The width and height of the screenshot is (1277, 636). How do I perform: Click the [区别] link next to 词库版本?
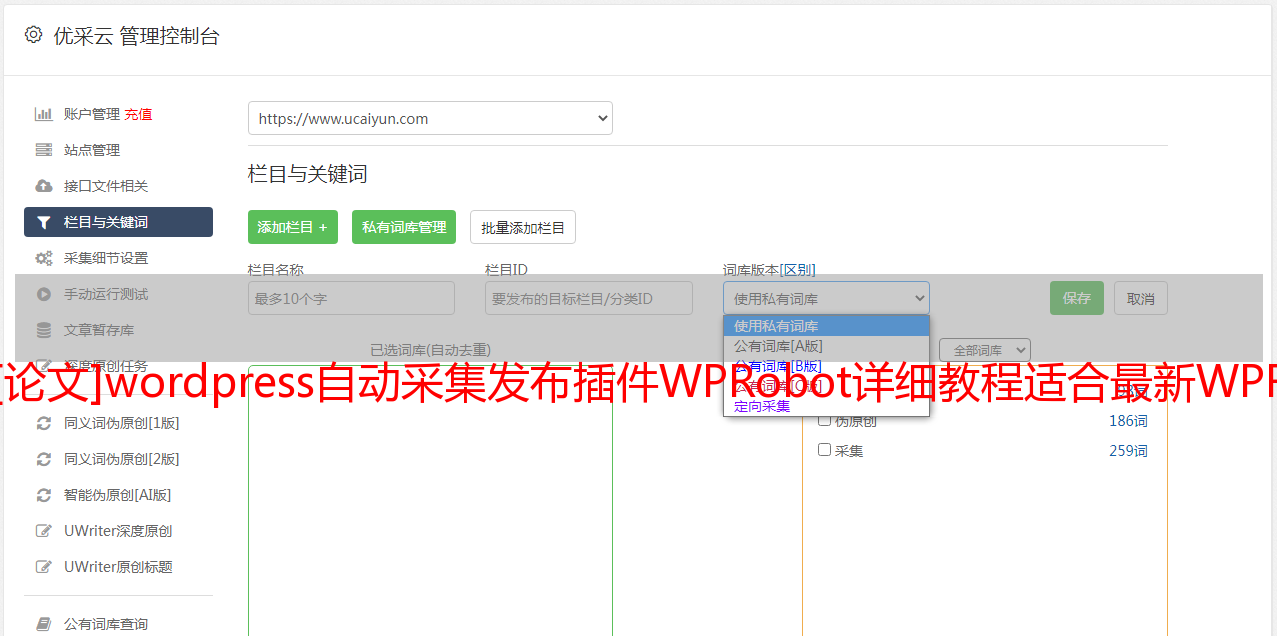[x=798, y=270]
